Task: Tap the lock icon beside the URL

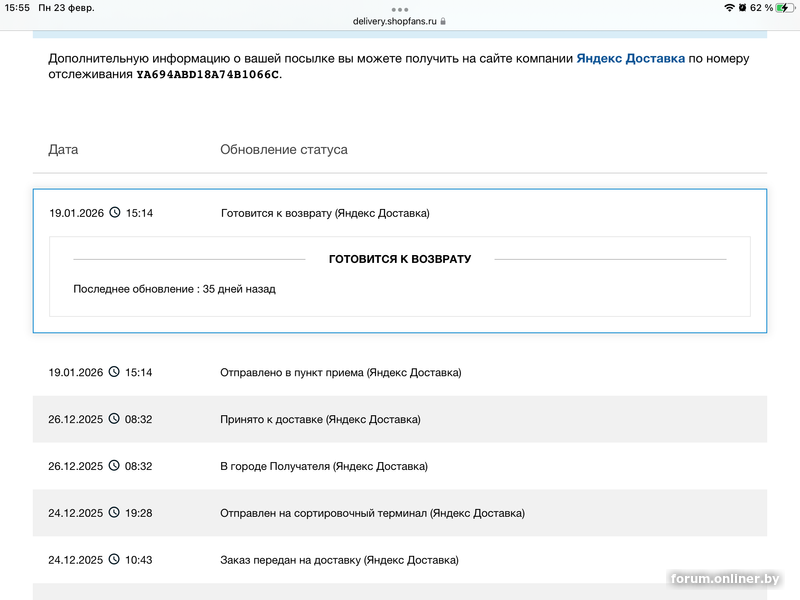Action: click(443, 21)
